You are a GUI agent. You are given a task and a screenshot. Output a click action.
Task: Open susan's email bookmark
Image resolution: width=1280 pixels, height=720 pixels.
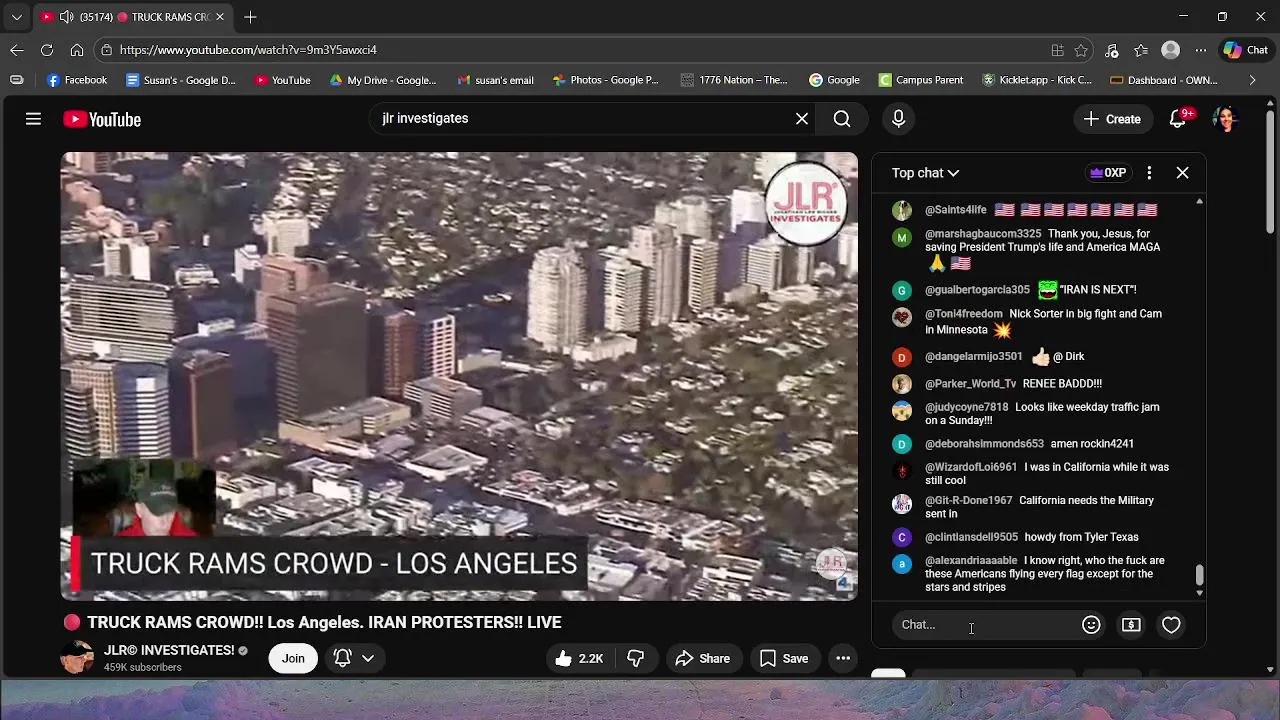pyautogui.click(x=495, y=80)
